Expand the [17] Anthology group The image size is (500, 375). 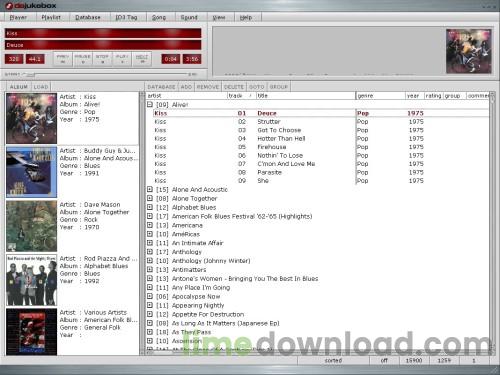[150, 252]
